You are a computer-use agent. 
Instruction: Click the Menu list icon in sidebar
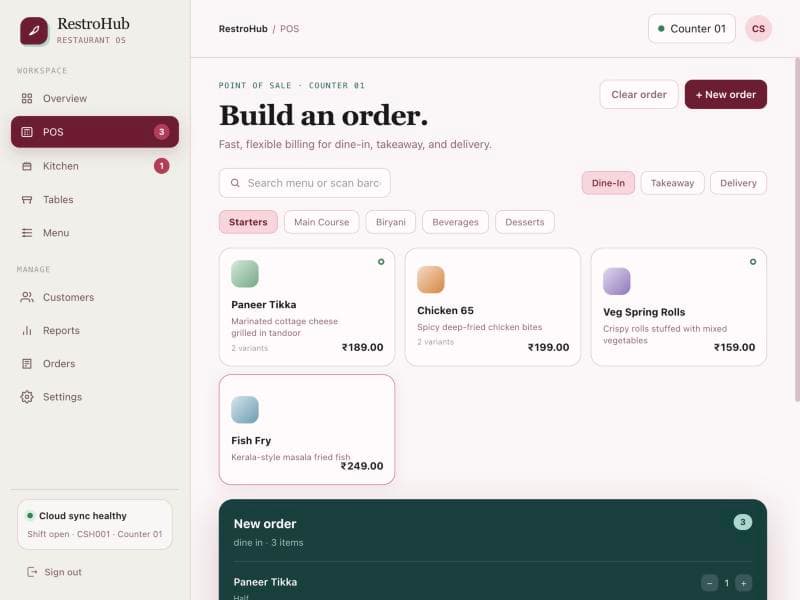click(x=27, y=233)
